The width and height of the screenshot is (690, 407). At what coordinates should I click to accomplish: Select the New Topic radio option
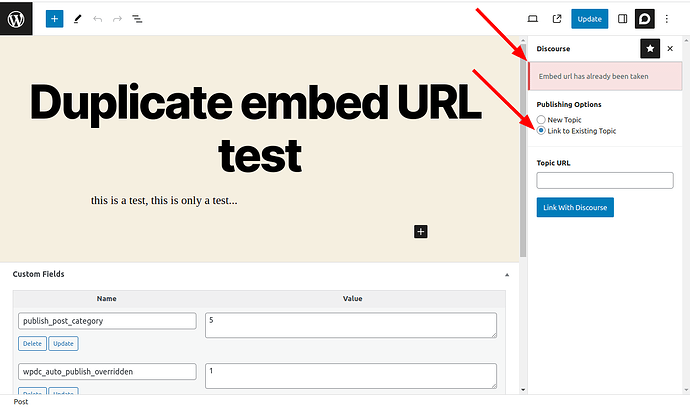pos(541,120)
